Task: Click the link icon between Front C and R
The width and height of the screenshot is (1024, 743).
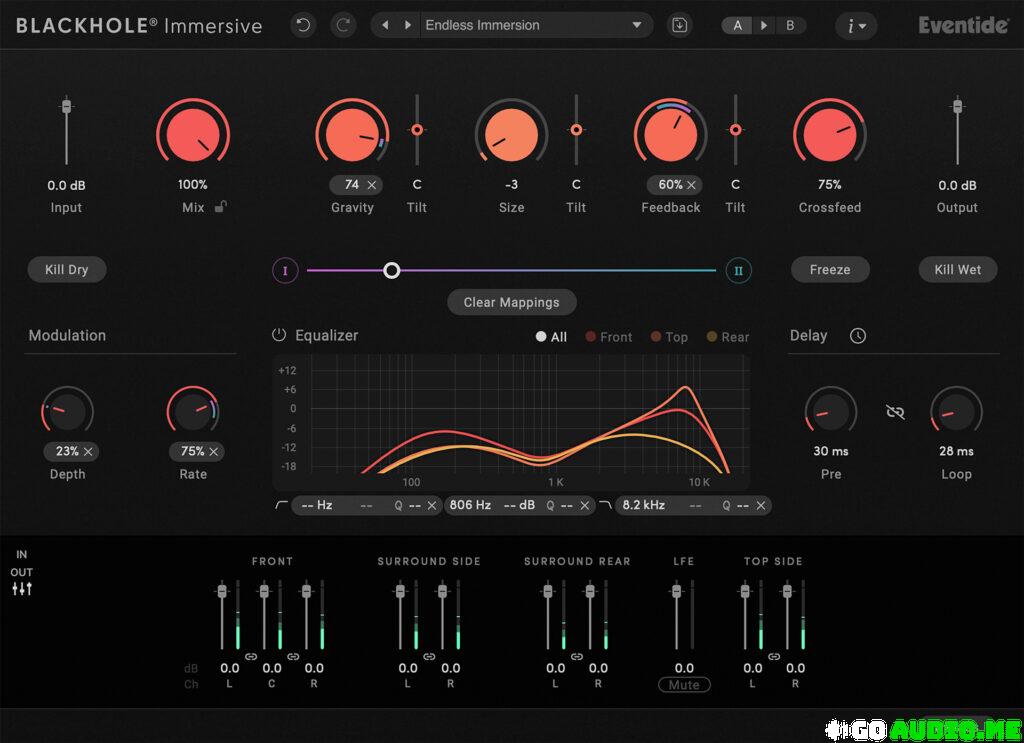Action: (x=293, y=656)
